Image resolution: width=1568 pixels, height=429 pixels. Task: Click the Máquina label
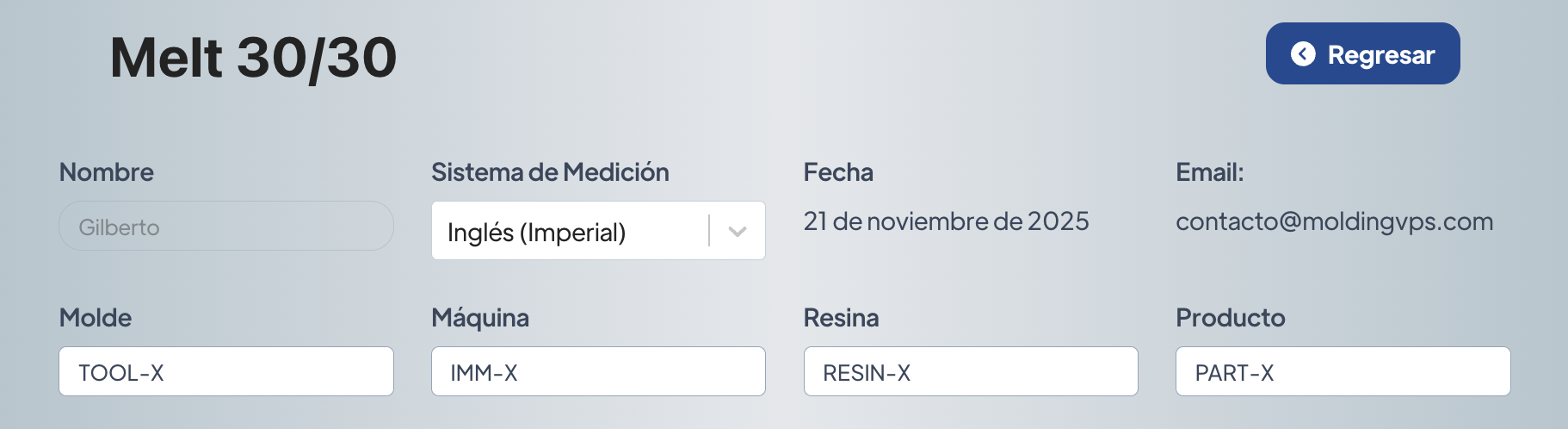point(480,318)
